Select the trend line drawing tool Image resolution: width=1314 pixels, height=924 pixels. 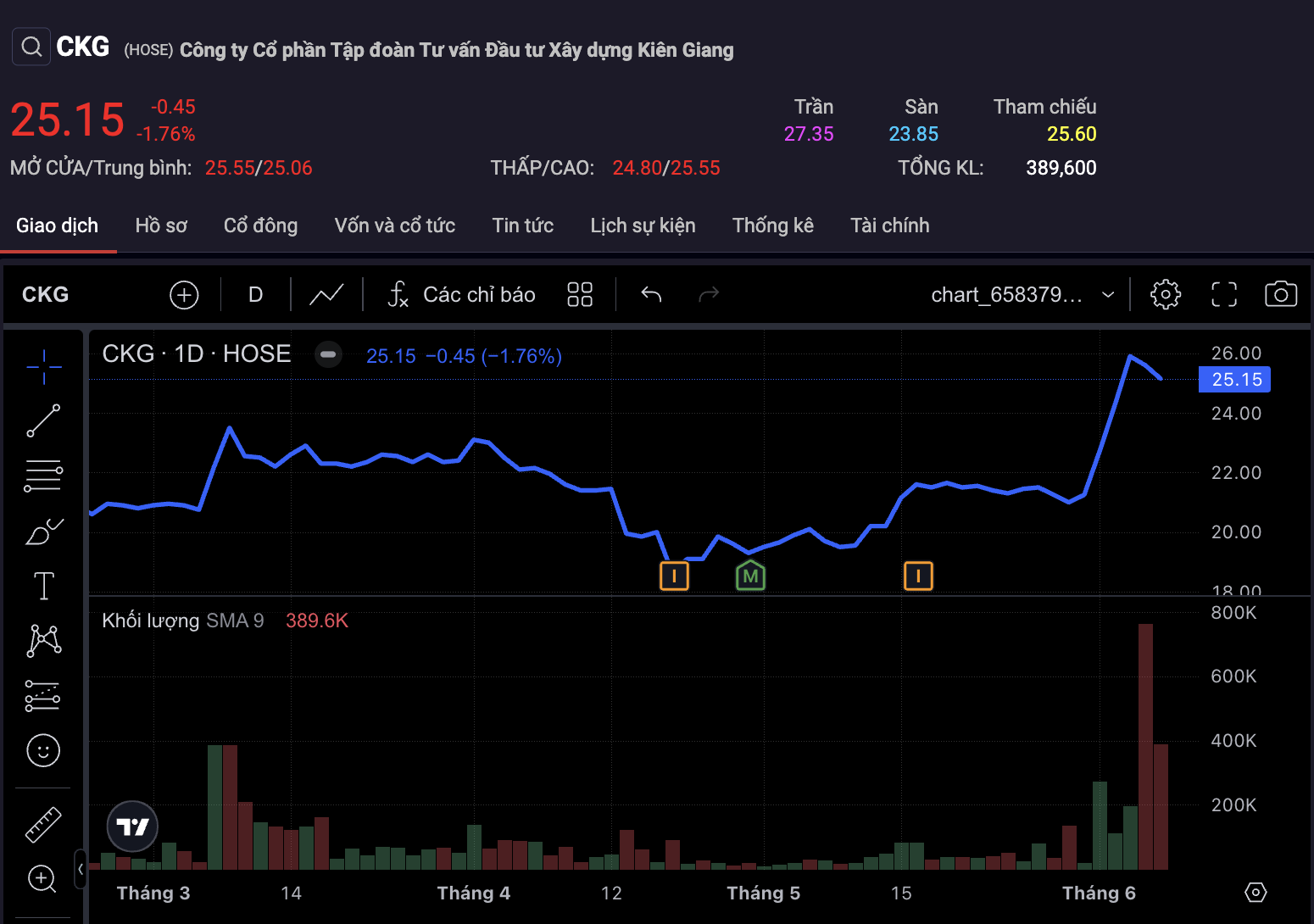coord(43,420)
